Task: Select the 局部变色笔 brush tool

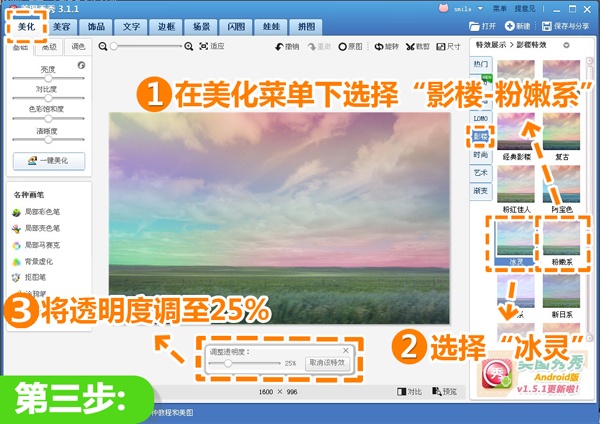Action: click(36, 228)
